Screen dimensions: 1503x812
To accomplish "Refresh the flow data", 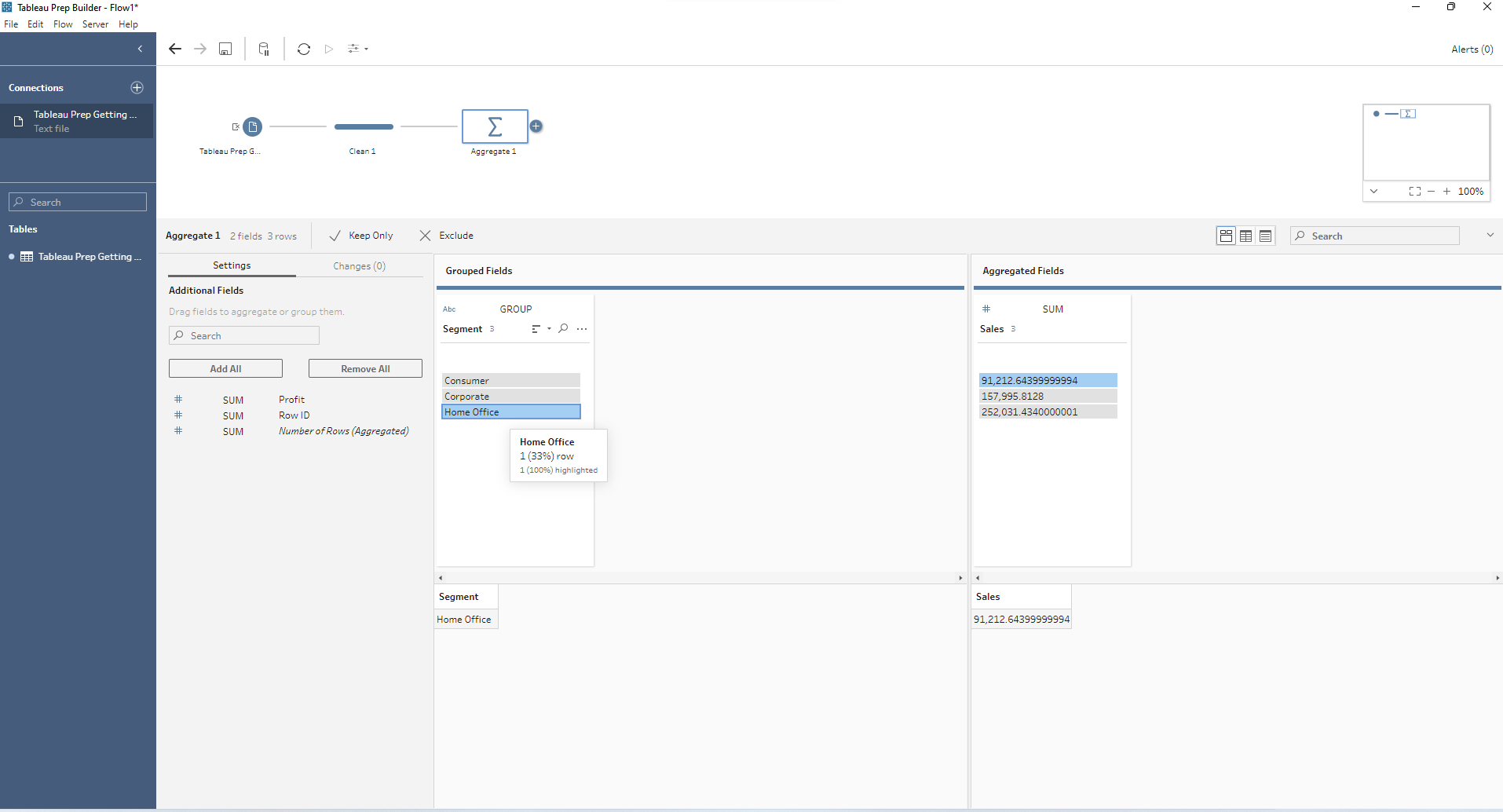I will (304, 49).
